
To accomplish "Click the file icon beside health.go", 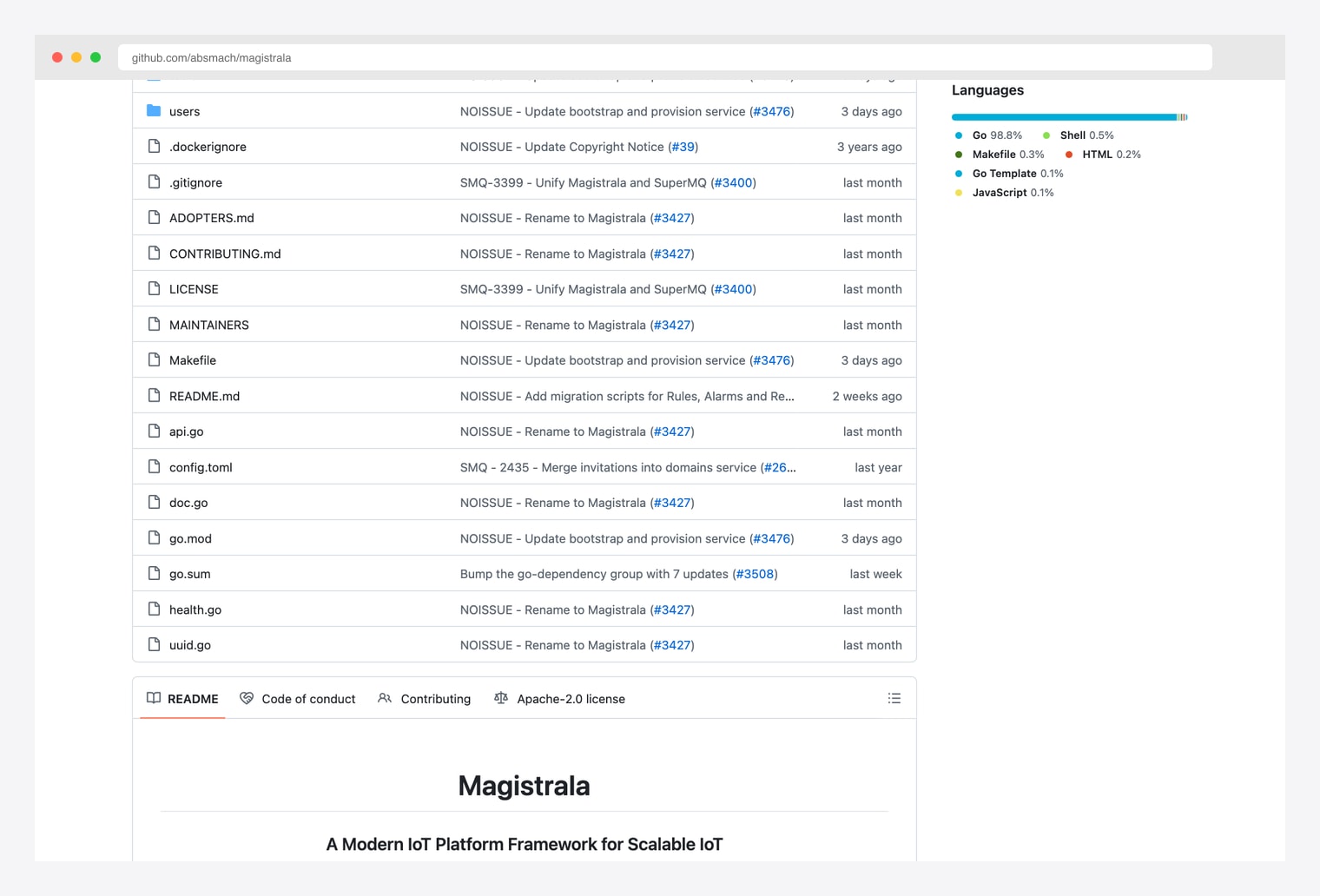I will pyautogui.click(x=154, y=609).
